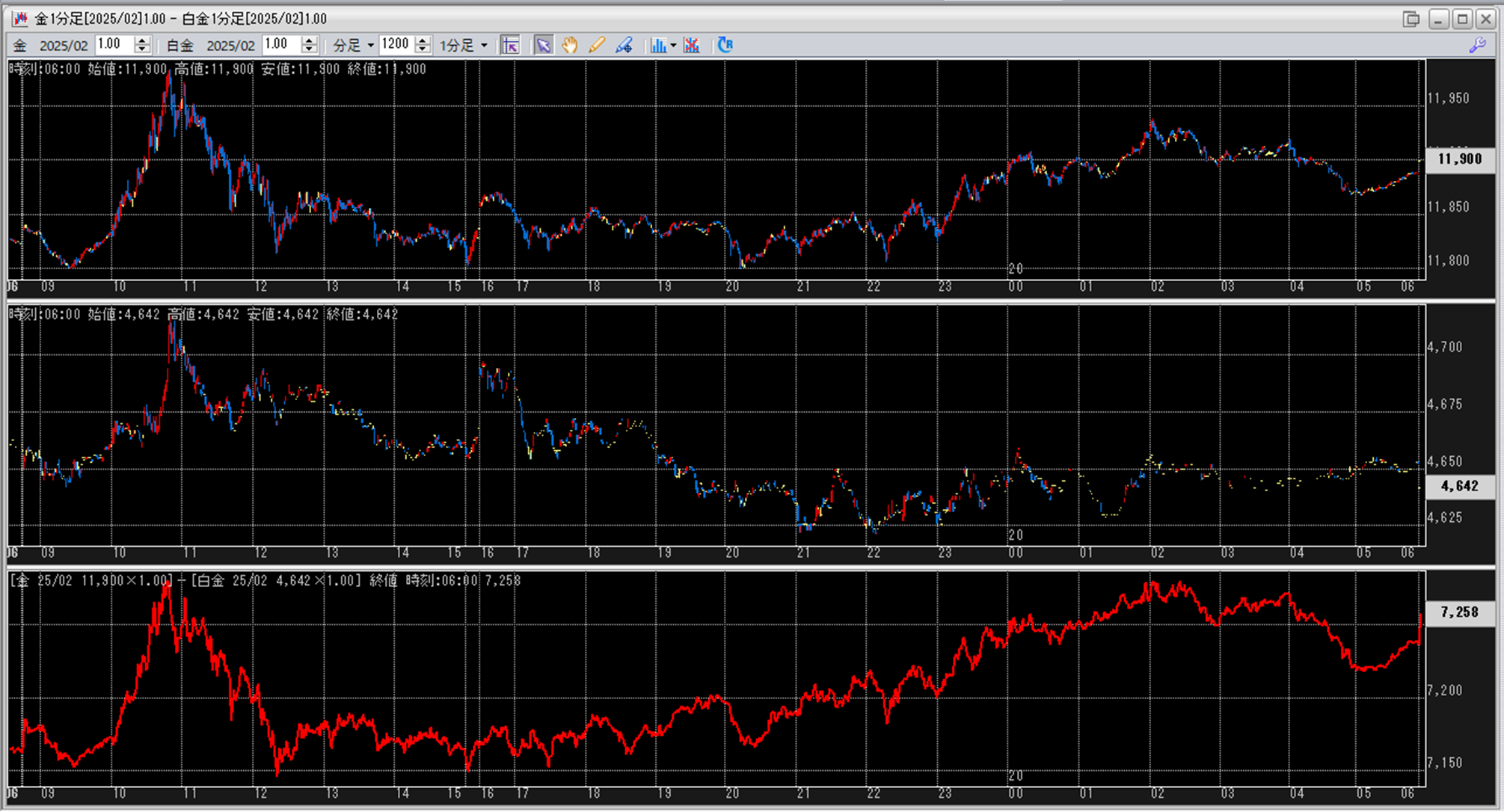
Task: Click the blue refresh reload icon
Action: coord(725,46)
